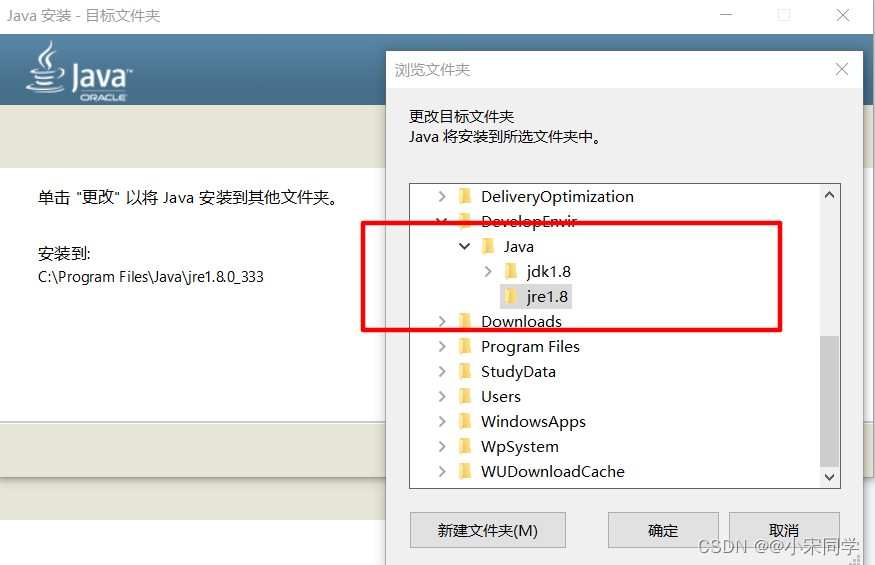Click the Java Oracle logo
The image size is (875, 565).
pyautogui.click(x=79, y=71)
